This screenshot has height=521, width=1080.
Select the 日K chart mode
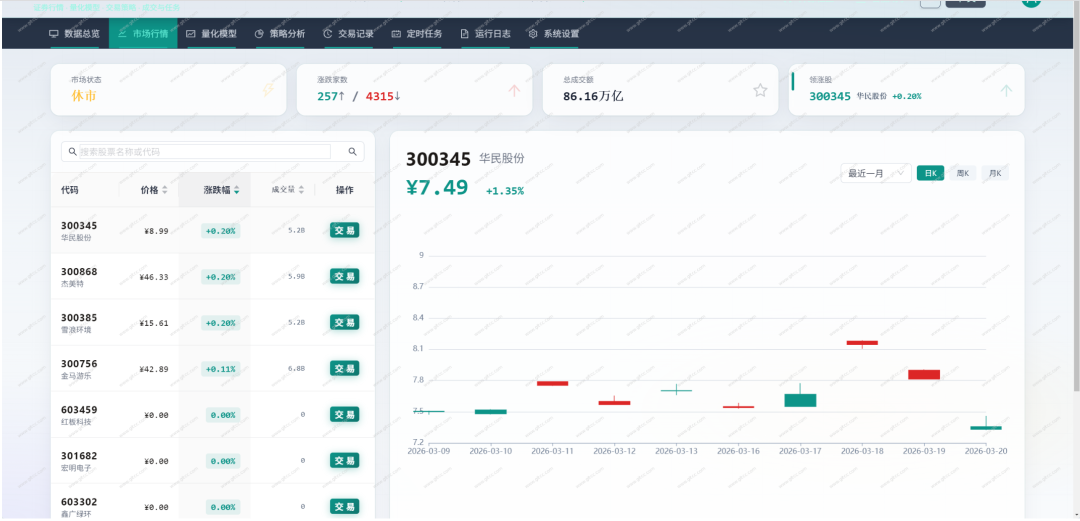click(930, 173)
